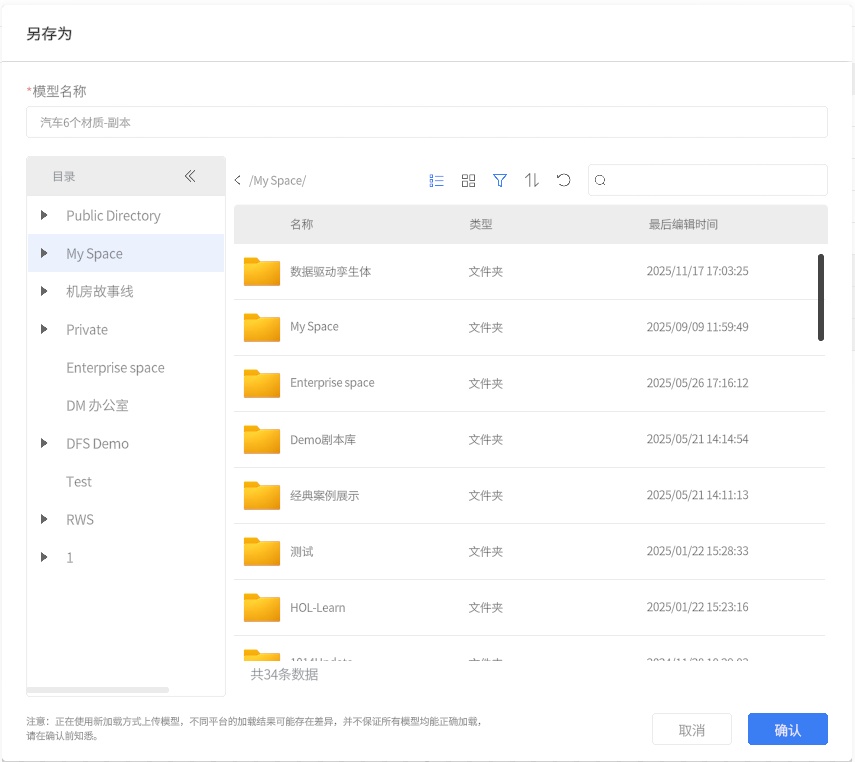Click the 确认 button
The width and height of the screenshot is (855, 762).
(x=787, y=730)
